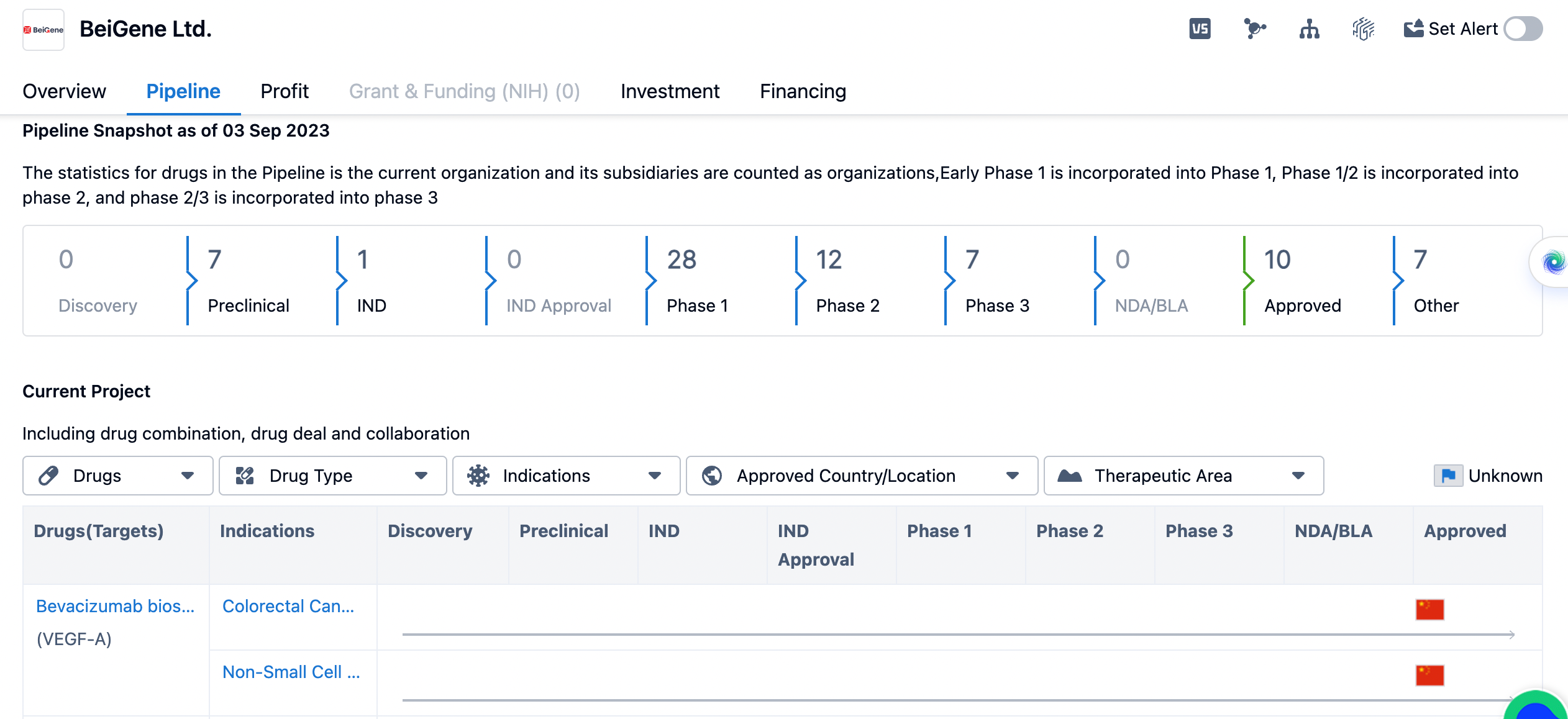This screenshot has width=1568, height=719.
Task: Go to the Financing tab
Action: (x=803, y=91)
